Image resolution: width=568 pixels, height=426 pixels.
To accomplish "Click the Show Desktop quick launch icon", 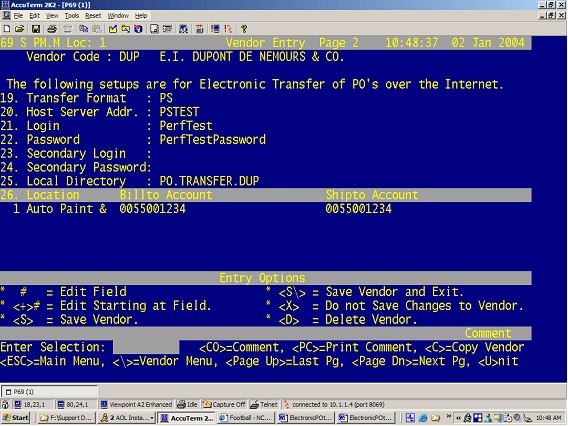I will coord(410,418).
